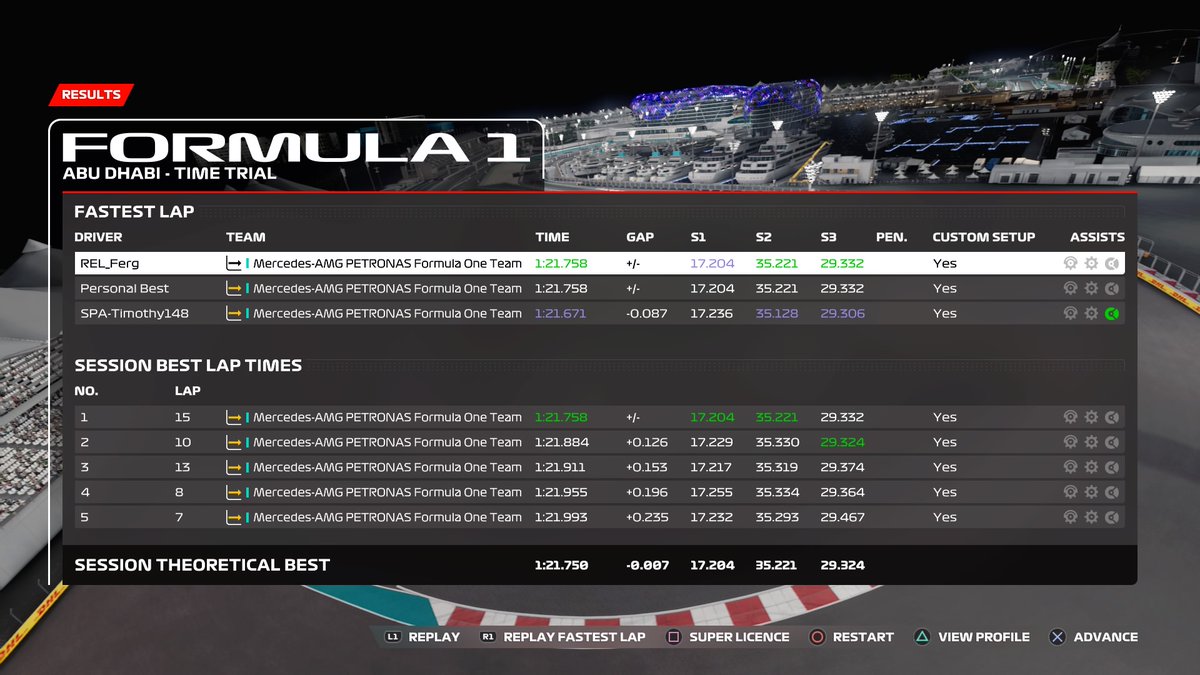This screenshot has width=1200, height=675.
Task: Click arrow icon beside SPA-Timothy148's team name
Action: (x=234, y=314)
